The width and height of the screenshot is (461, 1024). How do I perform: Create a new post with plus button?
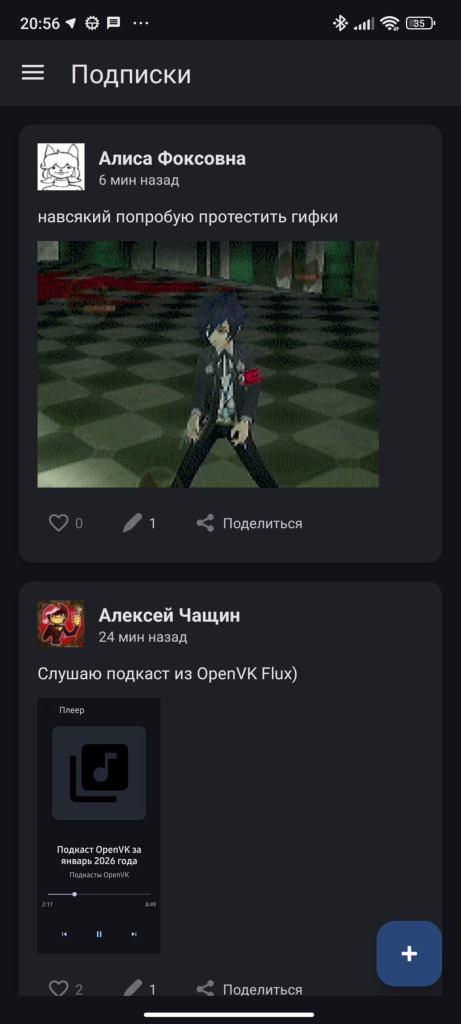click(409, 953)
